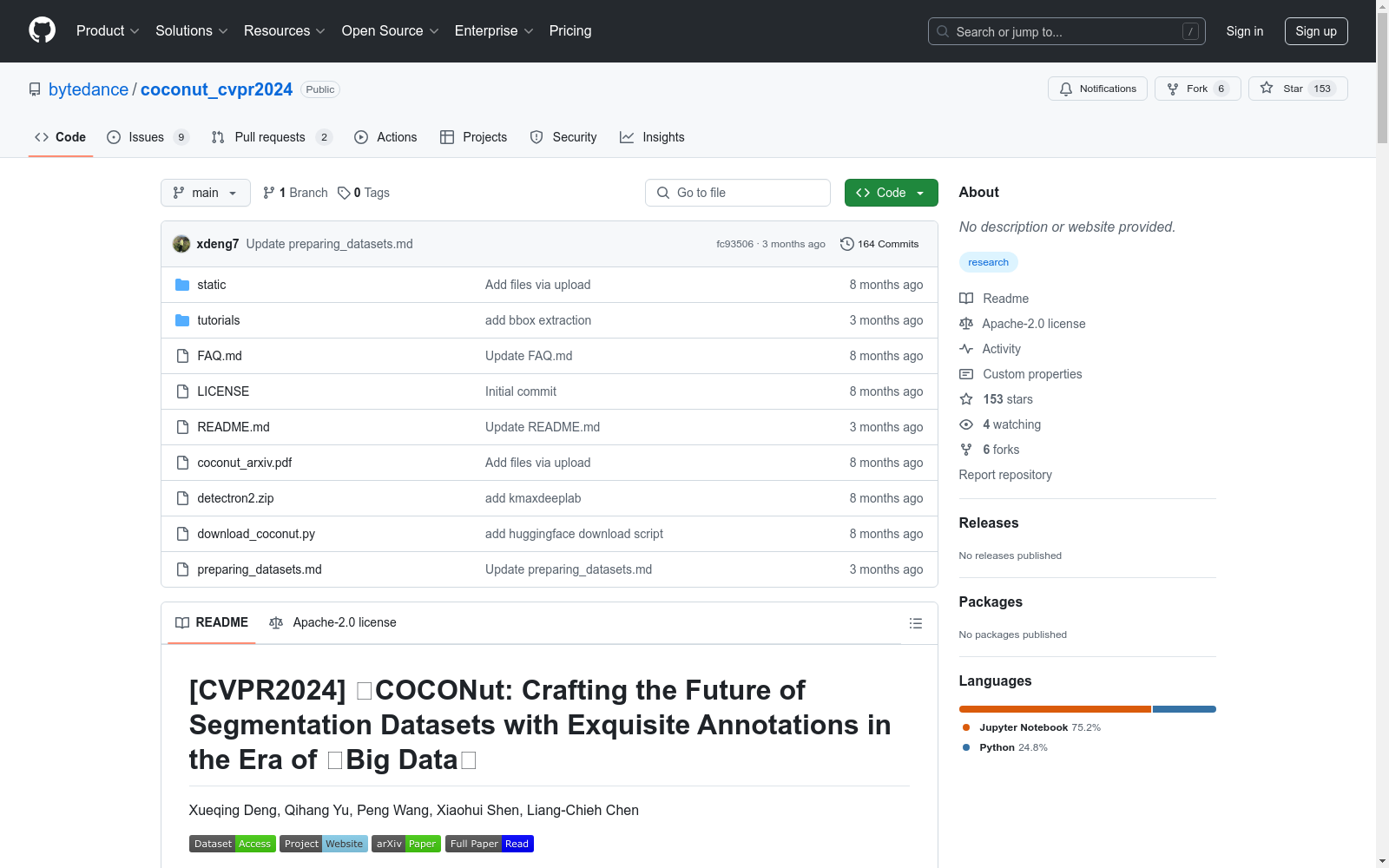Click the Readme book icon in About
The height and width of the screenshot is (868, 1389).
tap(966, 299)
